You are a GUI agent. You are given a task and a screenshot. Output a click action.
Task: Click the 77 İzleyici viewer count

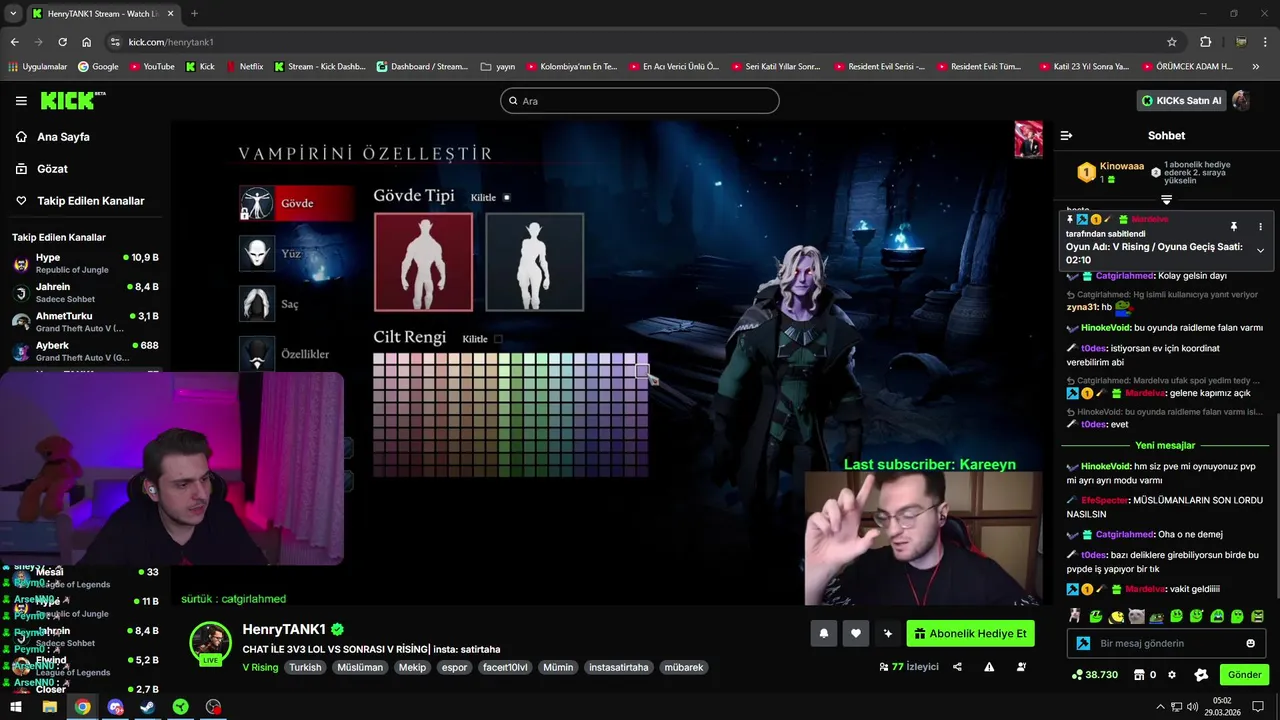coord(909,667)
